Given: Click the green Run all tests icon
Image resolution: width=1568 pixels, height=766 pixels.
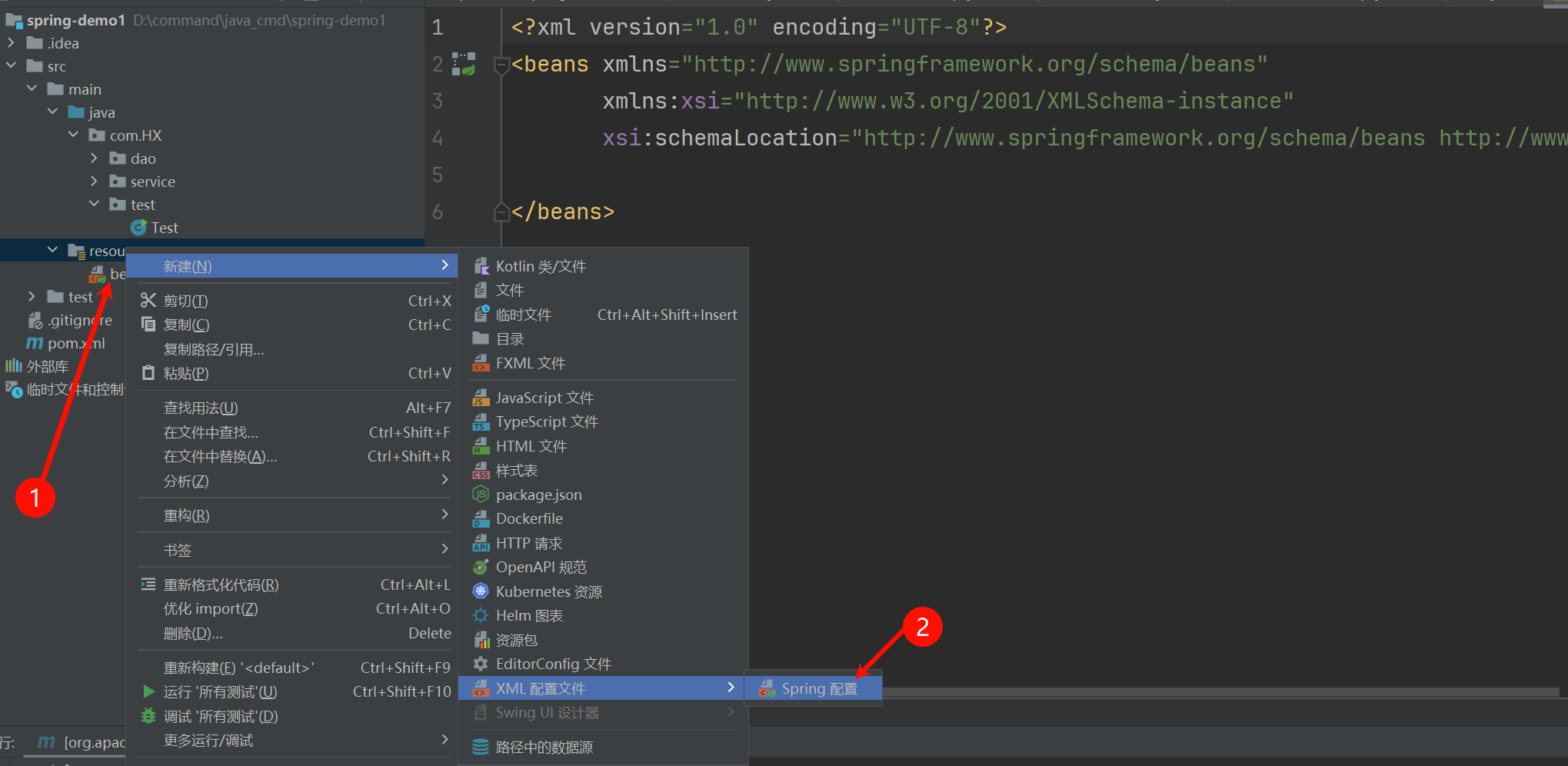Looking at the screenshot, I should coord(149,692).
